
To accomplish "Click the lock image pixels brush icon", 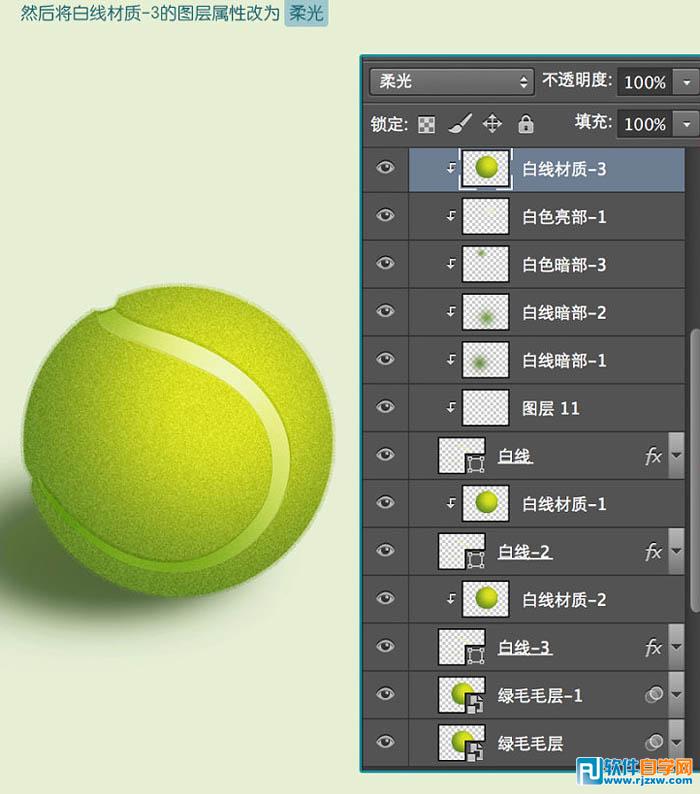I will click(x=460, y=124).
